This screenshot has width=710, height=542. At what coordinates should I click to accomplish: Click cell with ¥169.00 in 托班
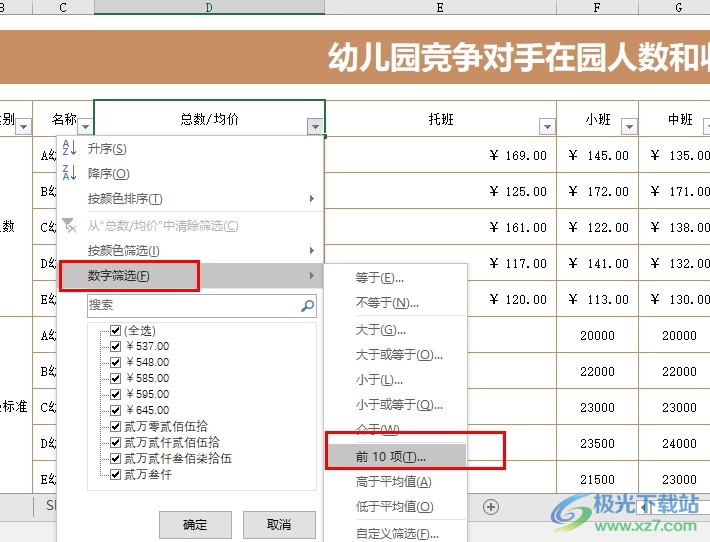click(x=441, y=155)
